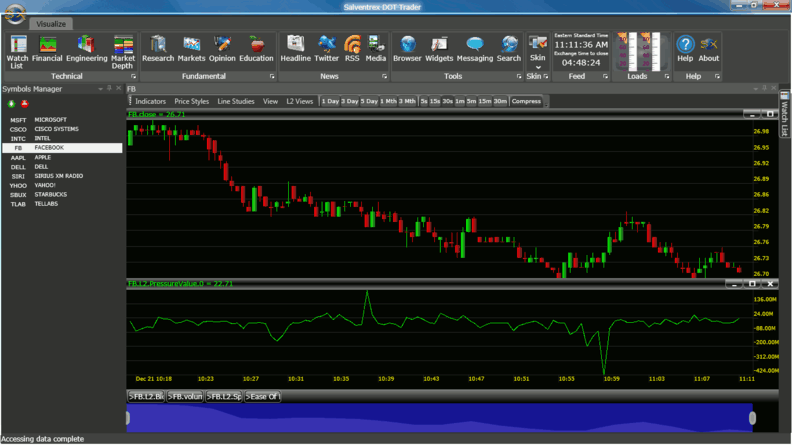Click the application logo orb
Viewport: 792px width, 445px height.
pos(15,13)
